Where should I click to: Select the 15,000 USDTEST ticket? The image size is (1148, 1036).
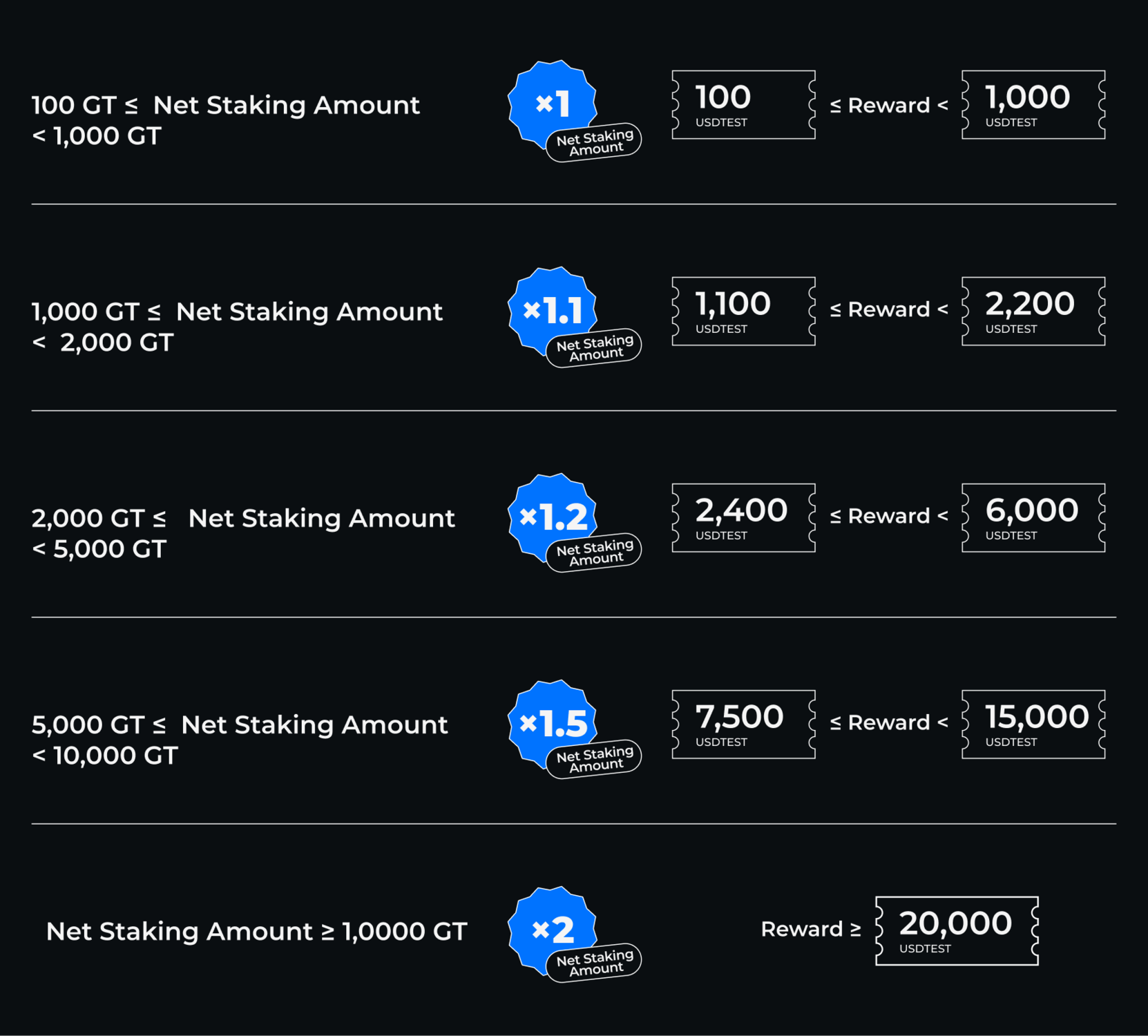point(1033,725)
